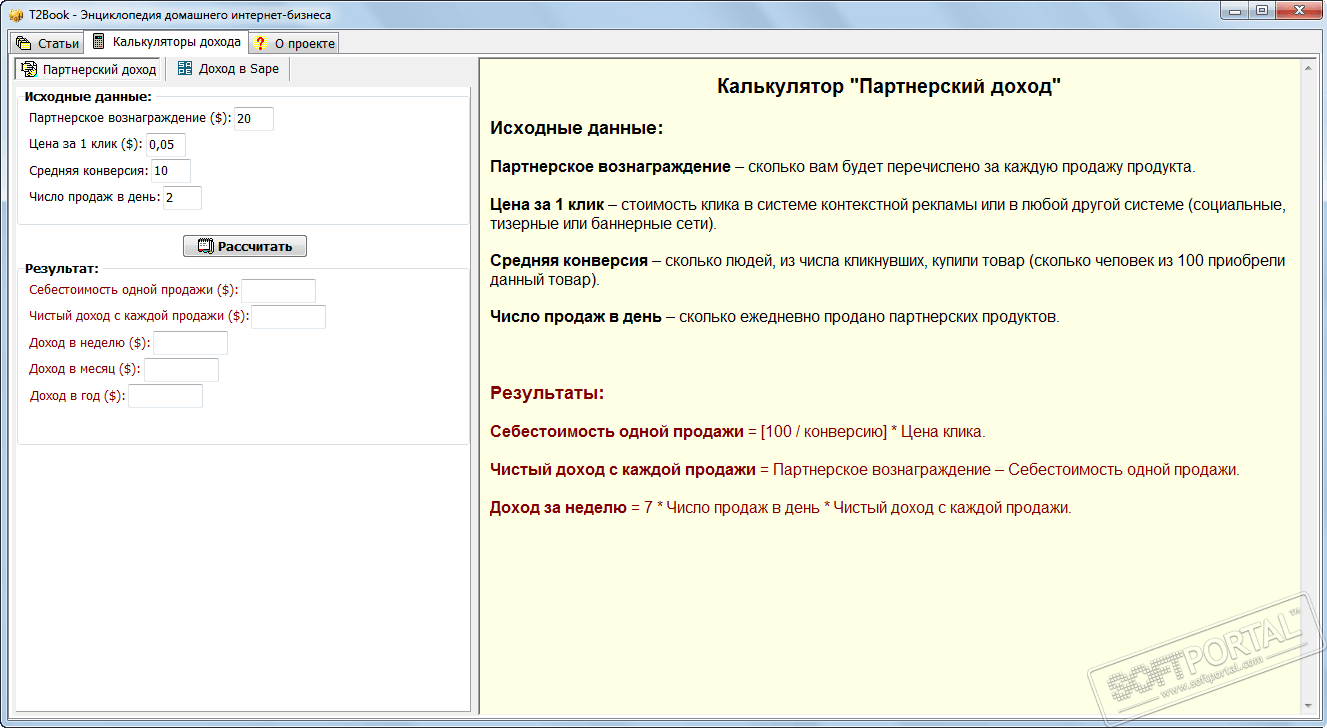Image resolution: width=1327 pixels, height=728 pixels.
Task: Close the T2Book window
Action: 1298,11
